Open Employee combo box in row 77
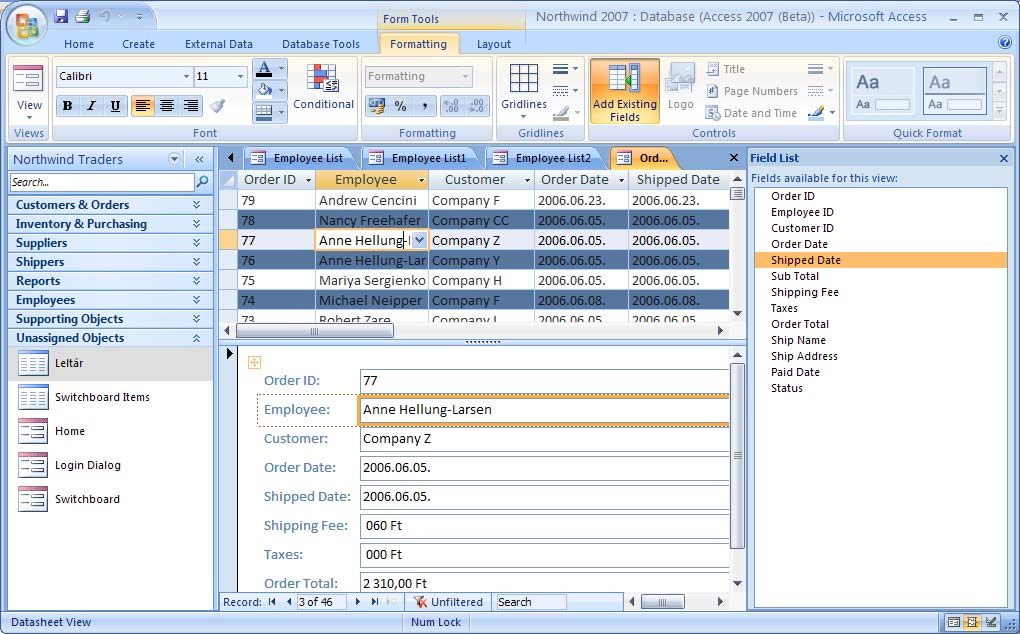Image resolution: width=1020 pixels, height=634 pixels. (420, 241)
